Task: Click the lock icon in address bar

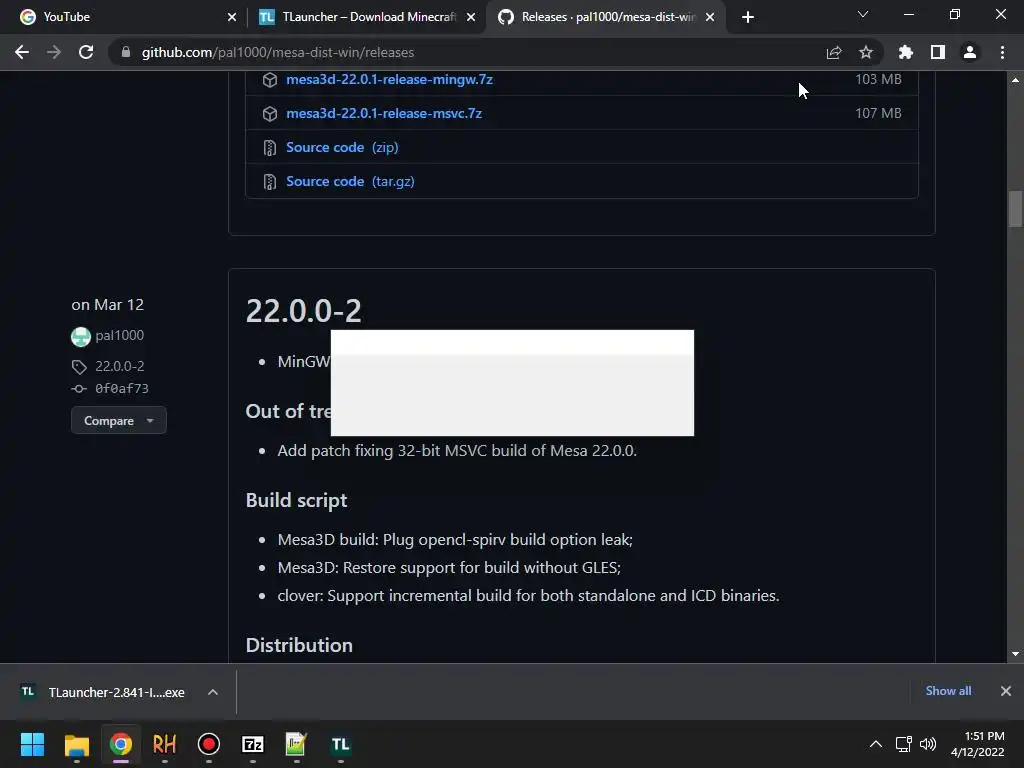Action: (x=126, y=52)
